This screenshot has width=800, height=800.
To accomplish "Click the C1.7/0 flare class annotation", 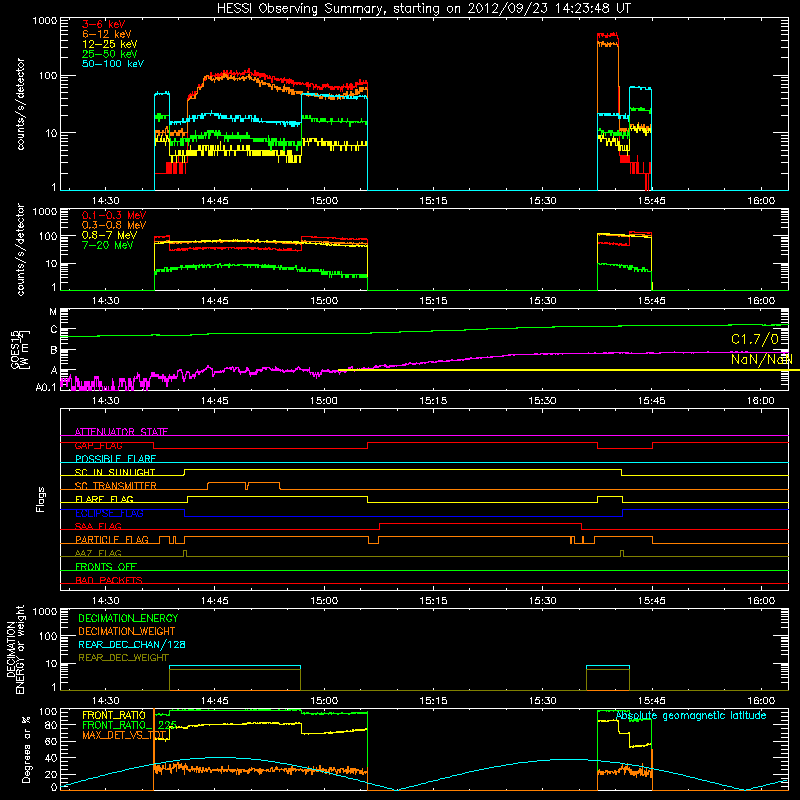I will (x=755, y=339).
